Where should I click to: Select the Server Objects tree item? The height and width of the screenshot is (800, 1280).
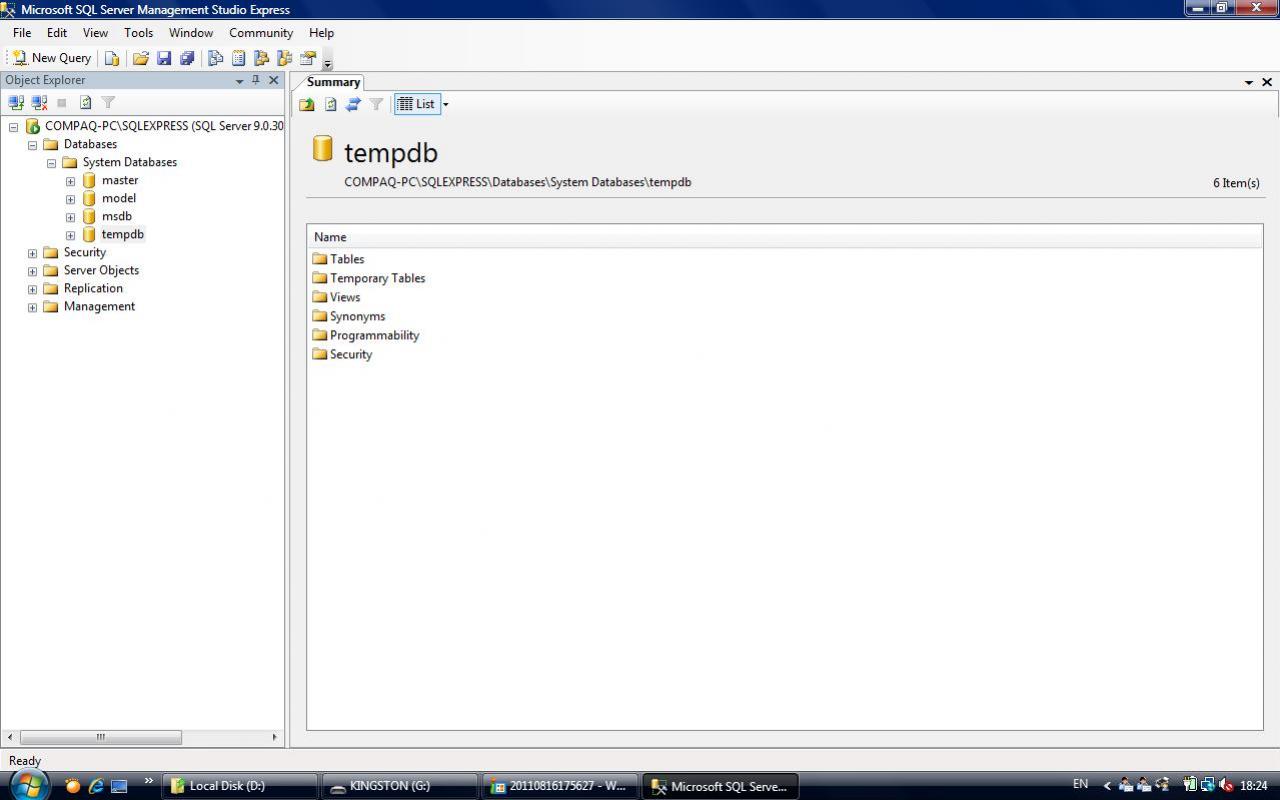tap(101, 270)
